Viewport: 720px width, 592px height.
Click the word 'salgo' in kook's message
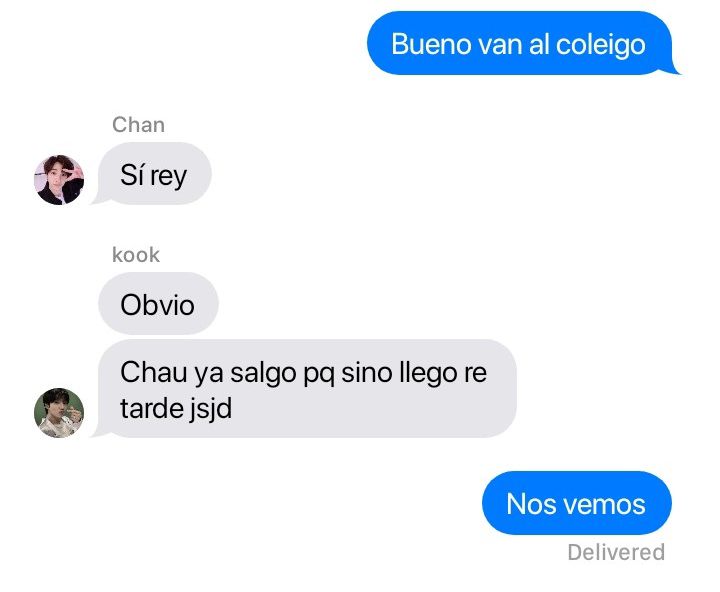coord(263,373)
